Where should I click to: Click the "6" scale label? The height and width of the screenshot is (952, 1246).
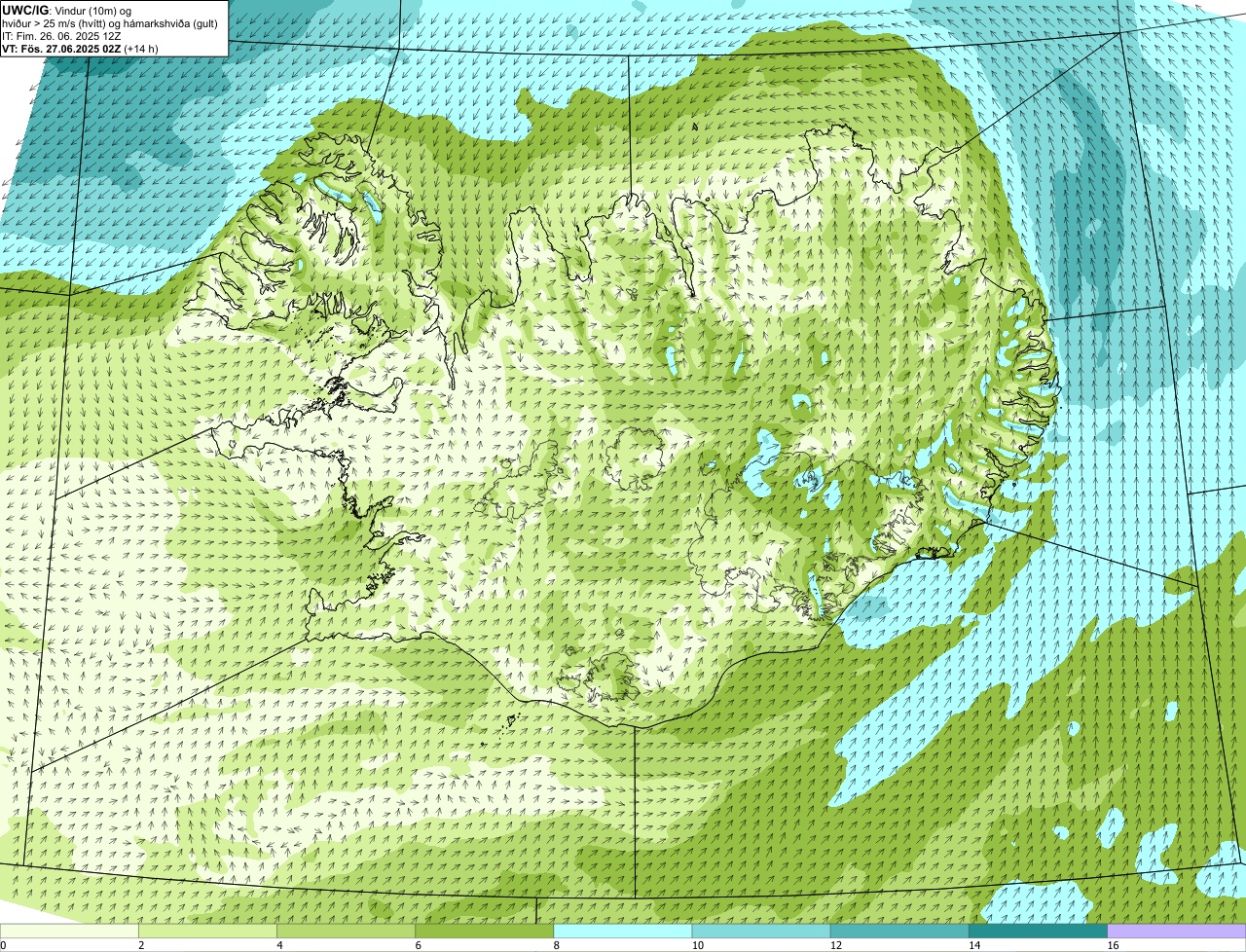pos(418,945)
